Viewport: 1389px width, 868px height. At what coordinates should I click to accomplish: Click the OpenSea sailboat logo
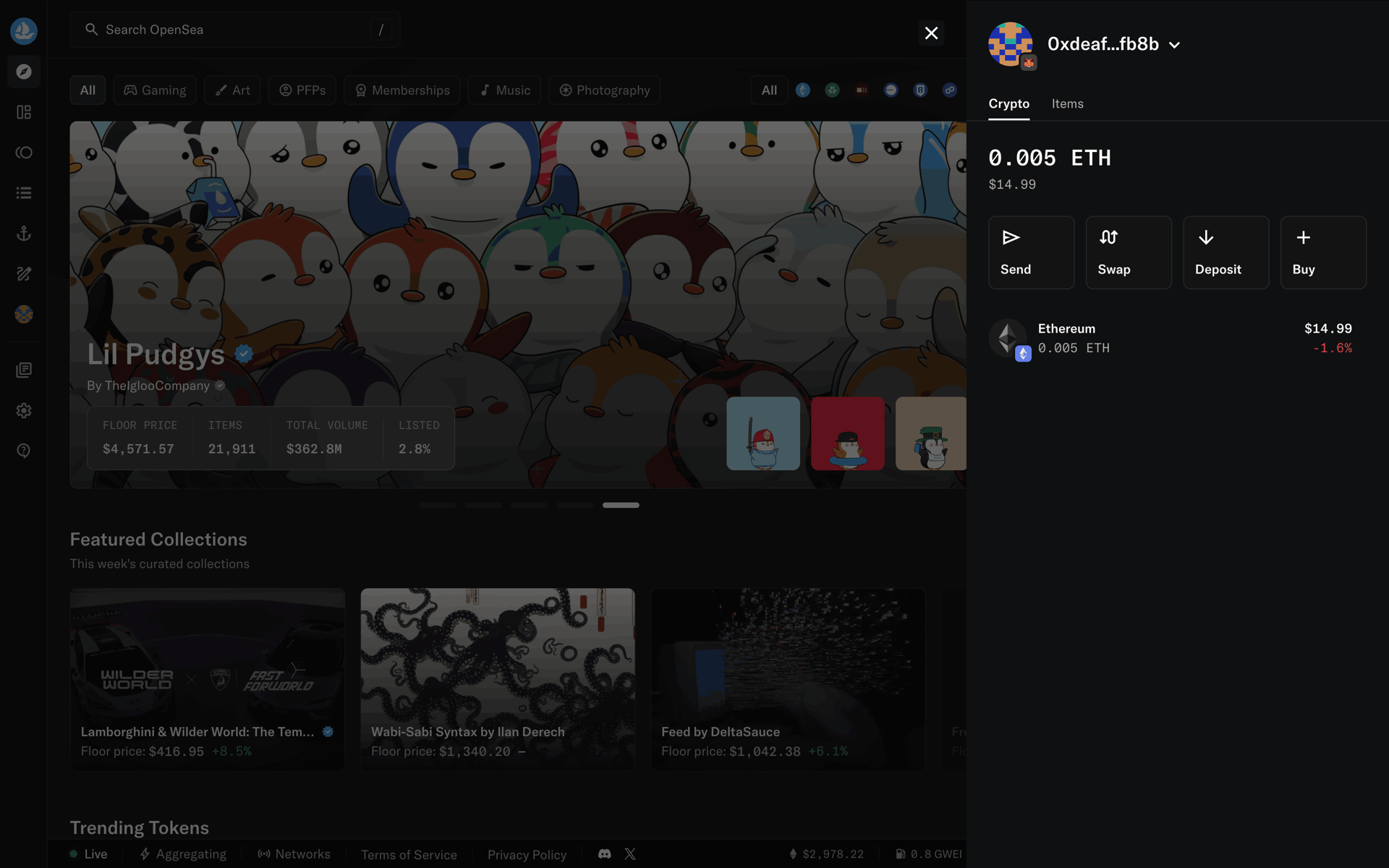[x=24, y=30]
